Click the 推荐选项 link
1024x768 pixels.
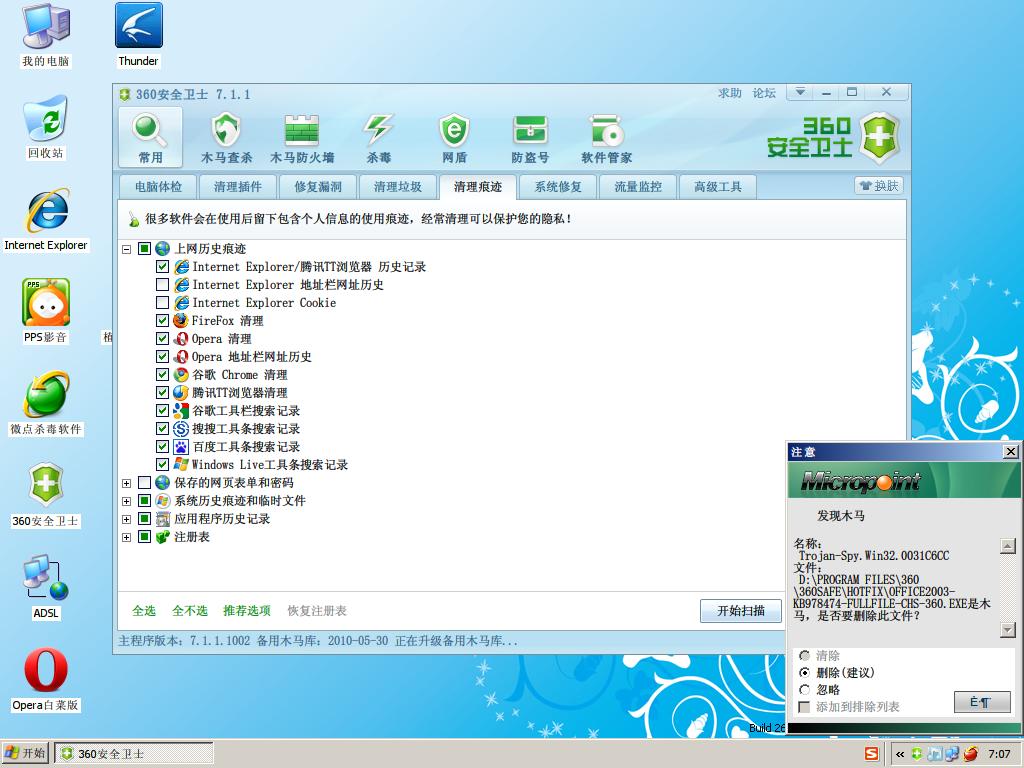[x=247, y=611]
